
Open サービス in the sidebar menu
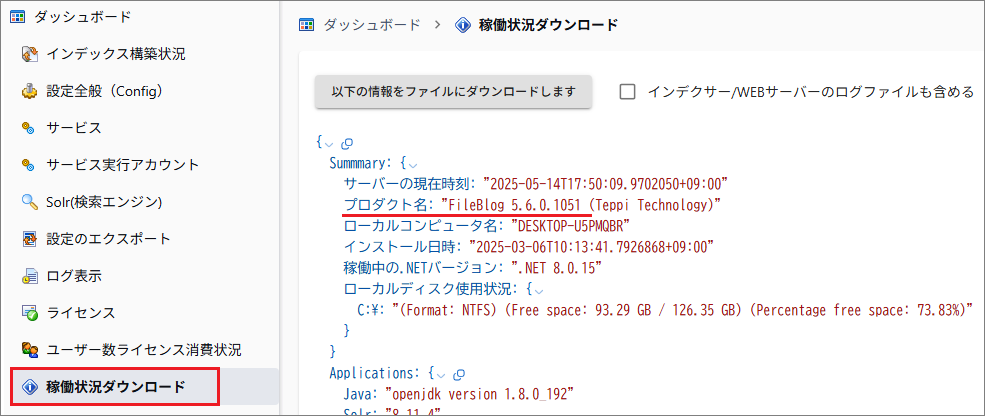(x=73, y=128)
